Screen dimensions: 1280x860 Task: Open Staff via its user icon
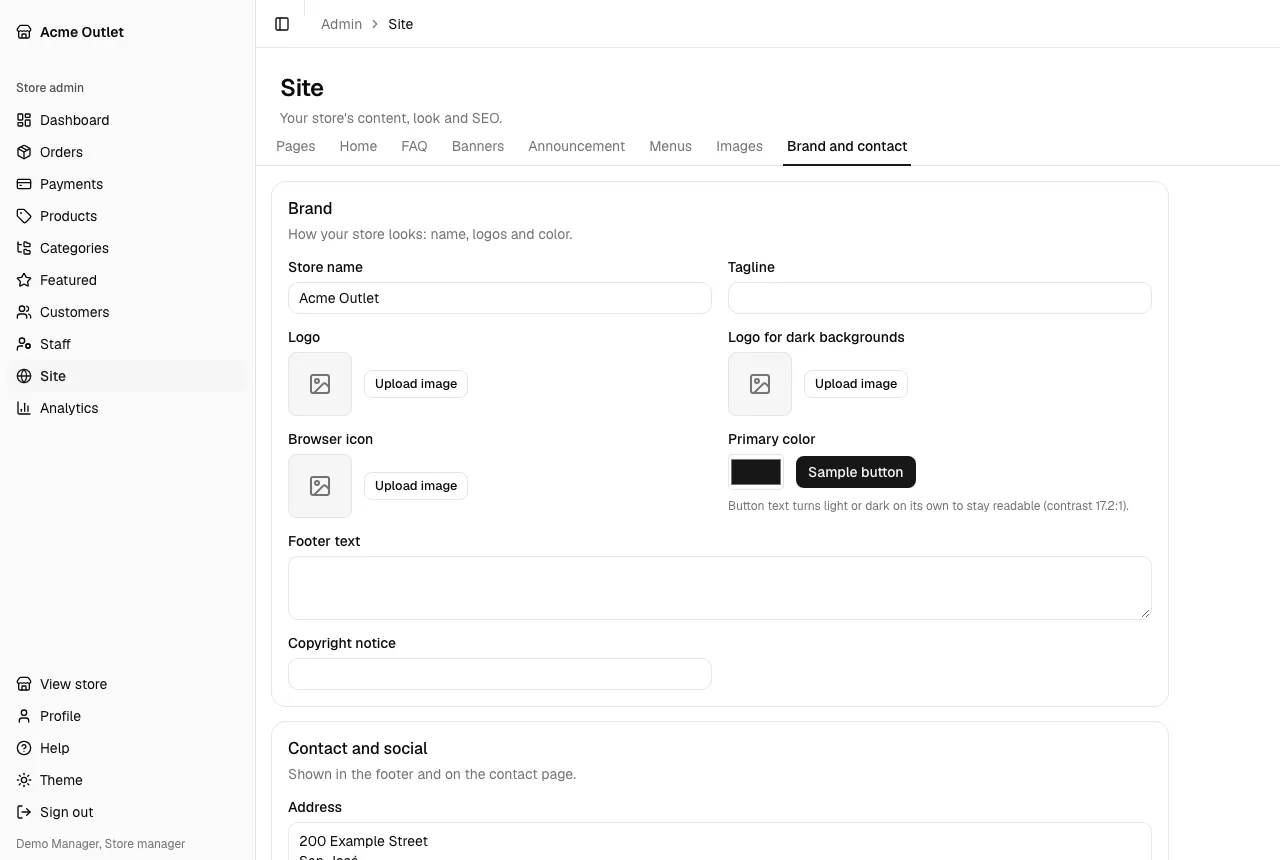[x=24, y=344]
